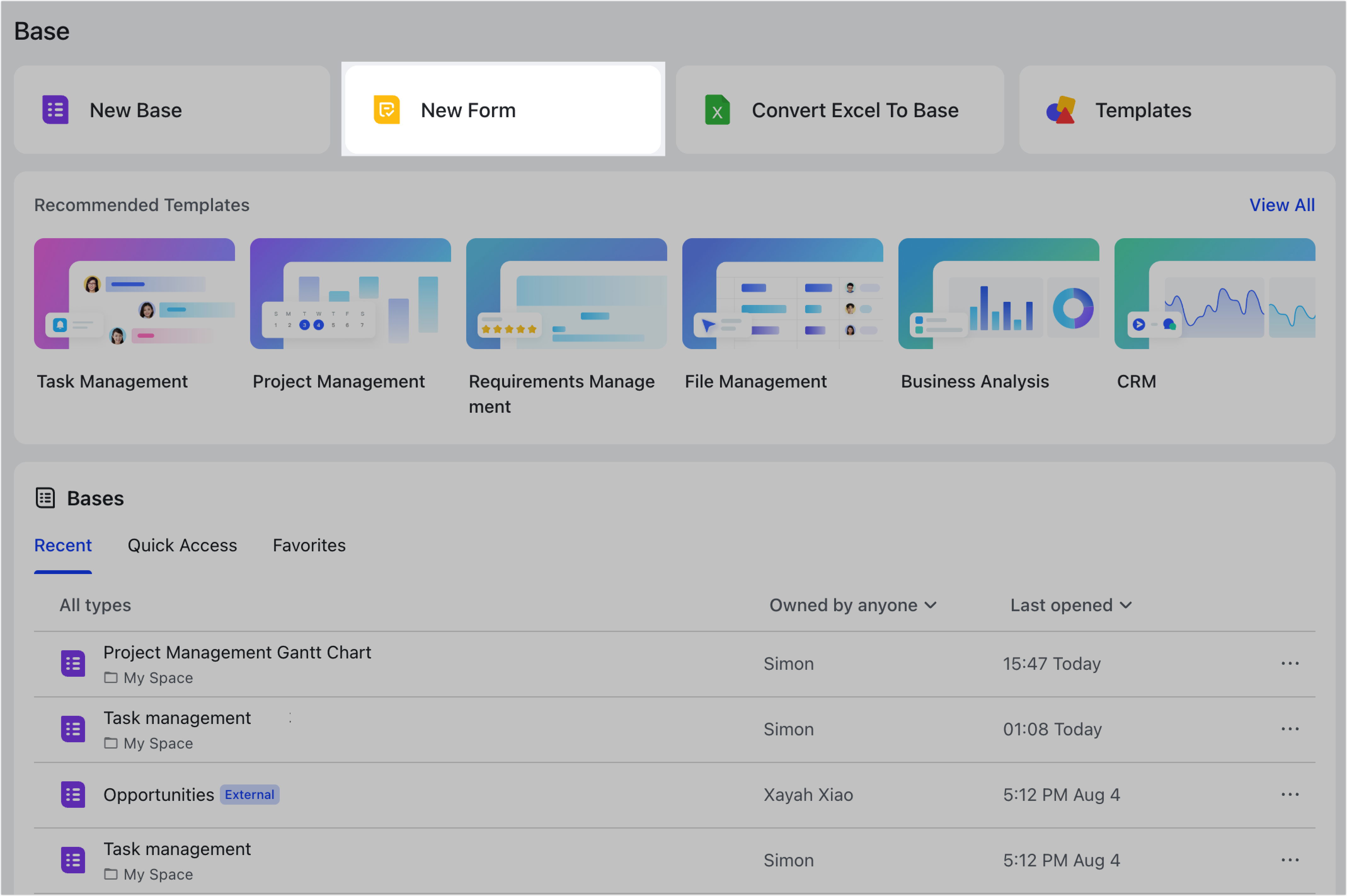Open the Task Management template thumbnail
The height and width of the screenshot is (896, 1347).
coord(134,294)
